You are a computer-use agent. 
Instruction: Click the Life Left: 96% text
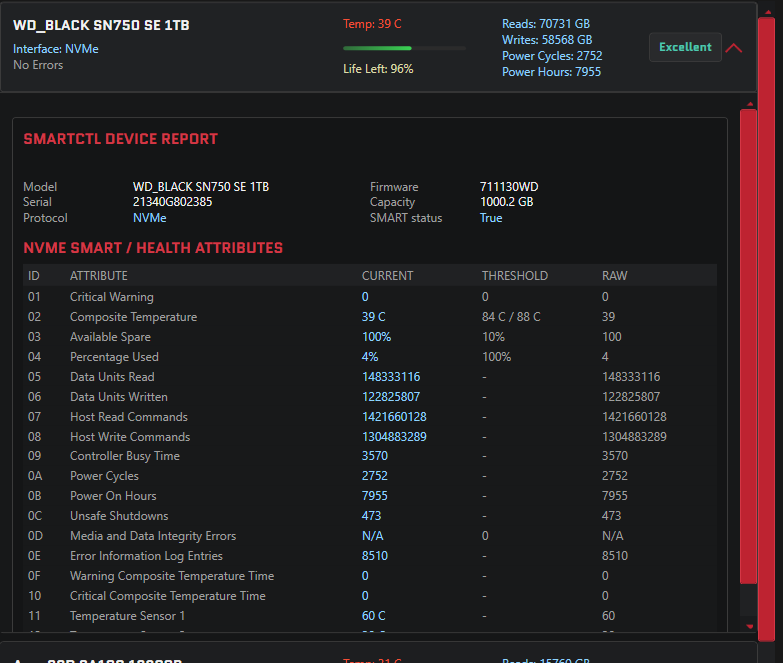[x=378, y=69]
